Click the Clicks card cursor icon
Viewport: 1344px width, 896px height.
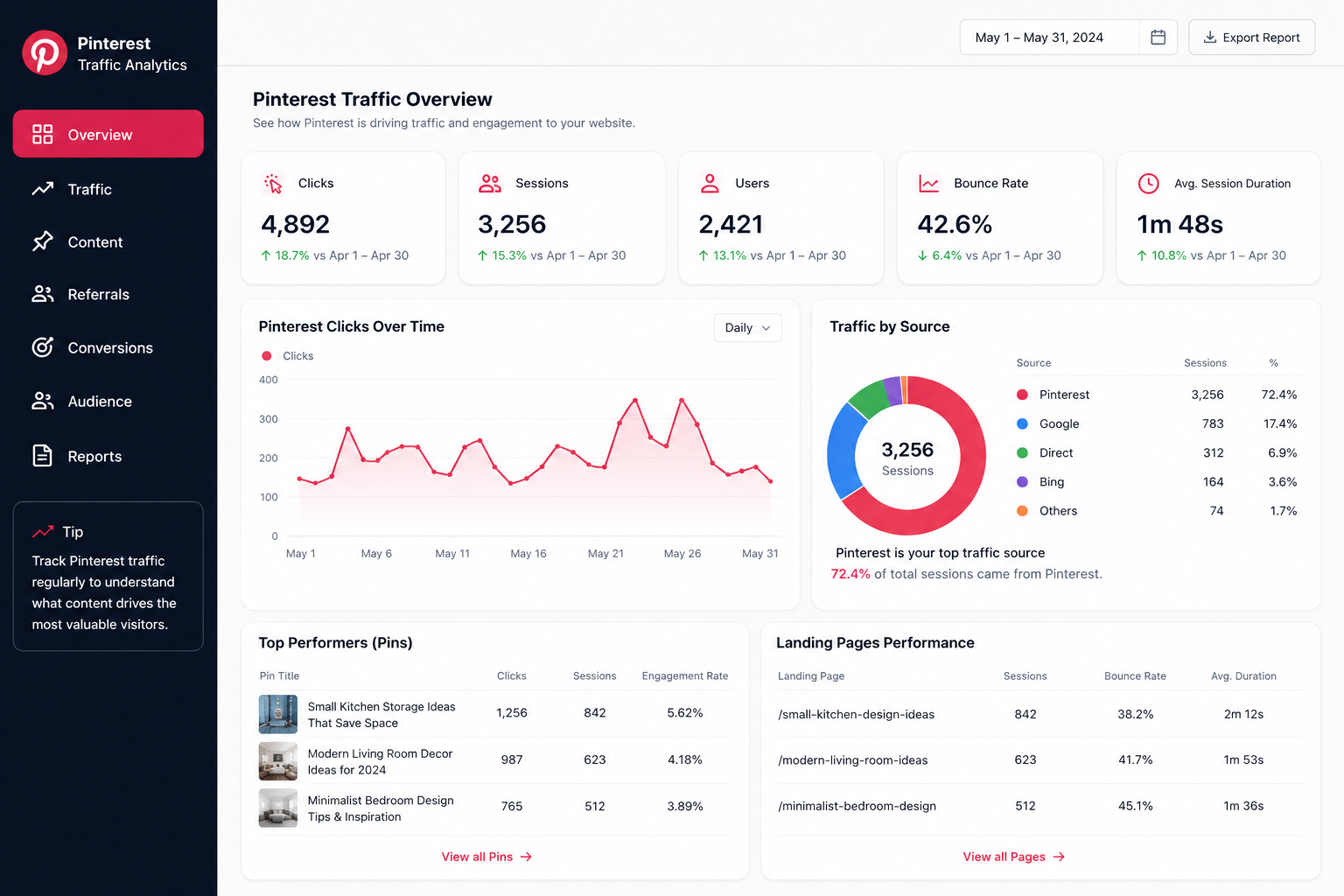(x=273, y=184)
